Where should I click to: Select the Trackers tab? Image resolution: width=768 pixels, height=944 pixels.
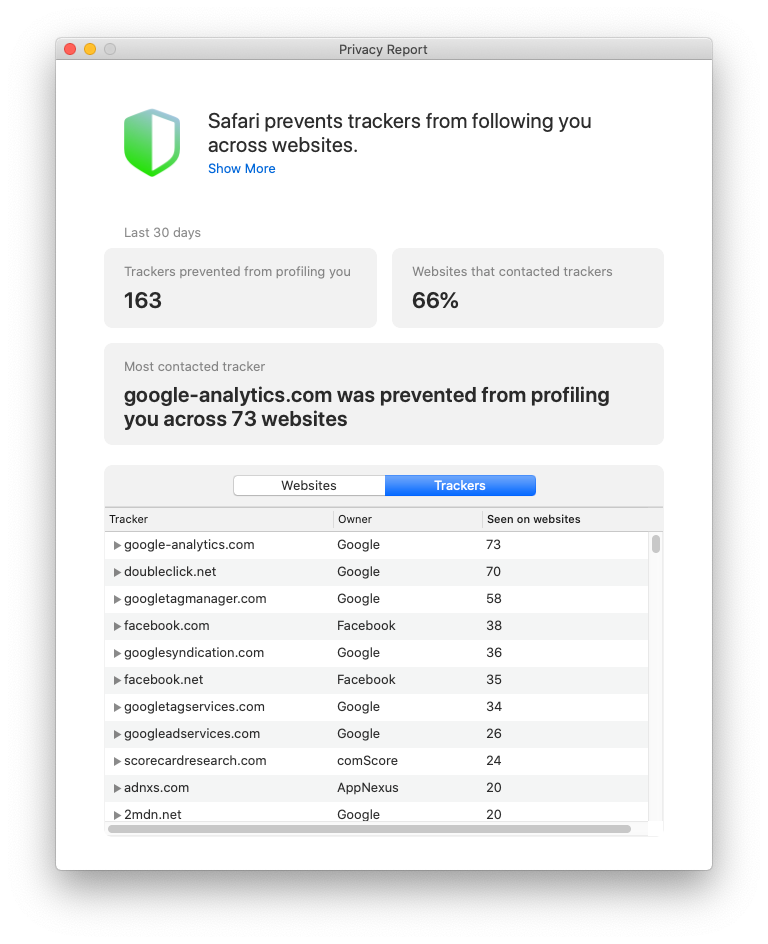point(460,486)
